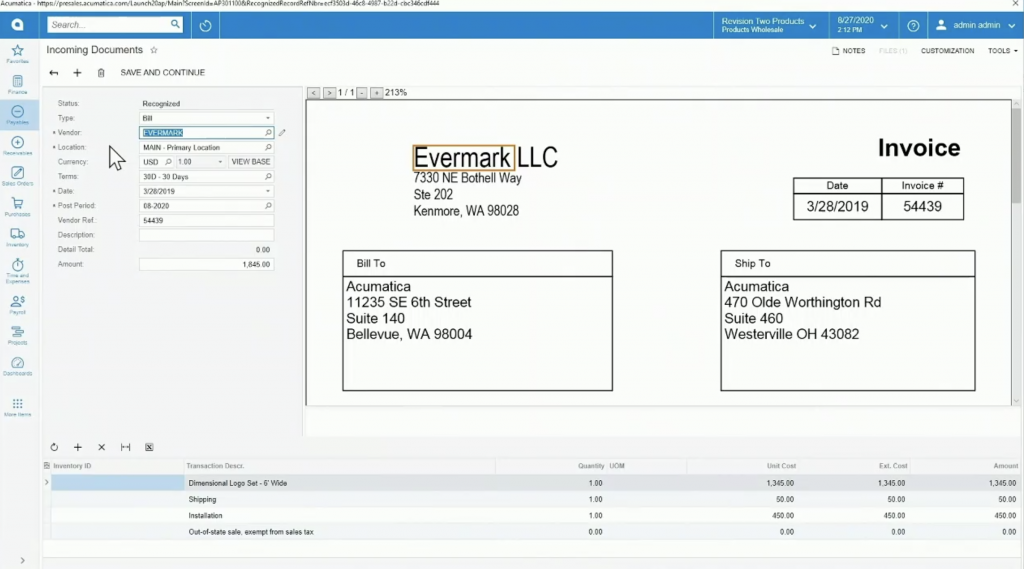Click the empty Description field
Image resolution: width=1024 pixels, height=569 pixels.
[206, 235]
